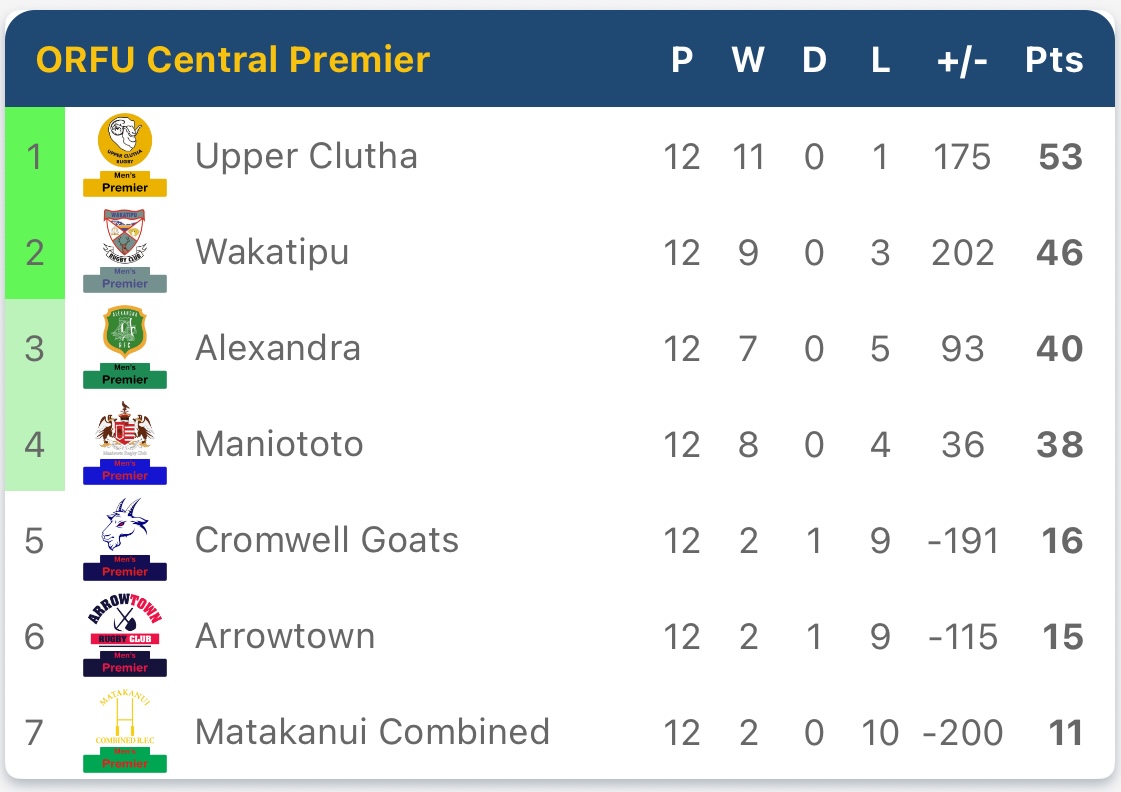The image size is (1121, 792).
Task: Go to Maniototo team page
Action: 279,444
